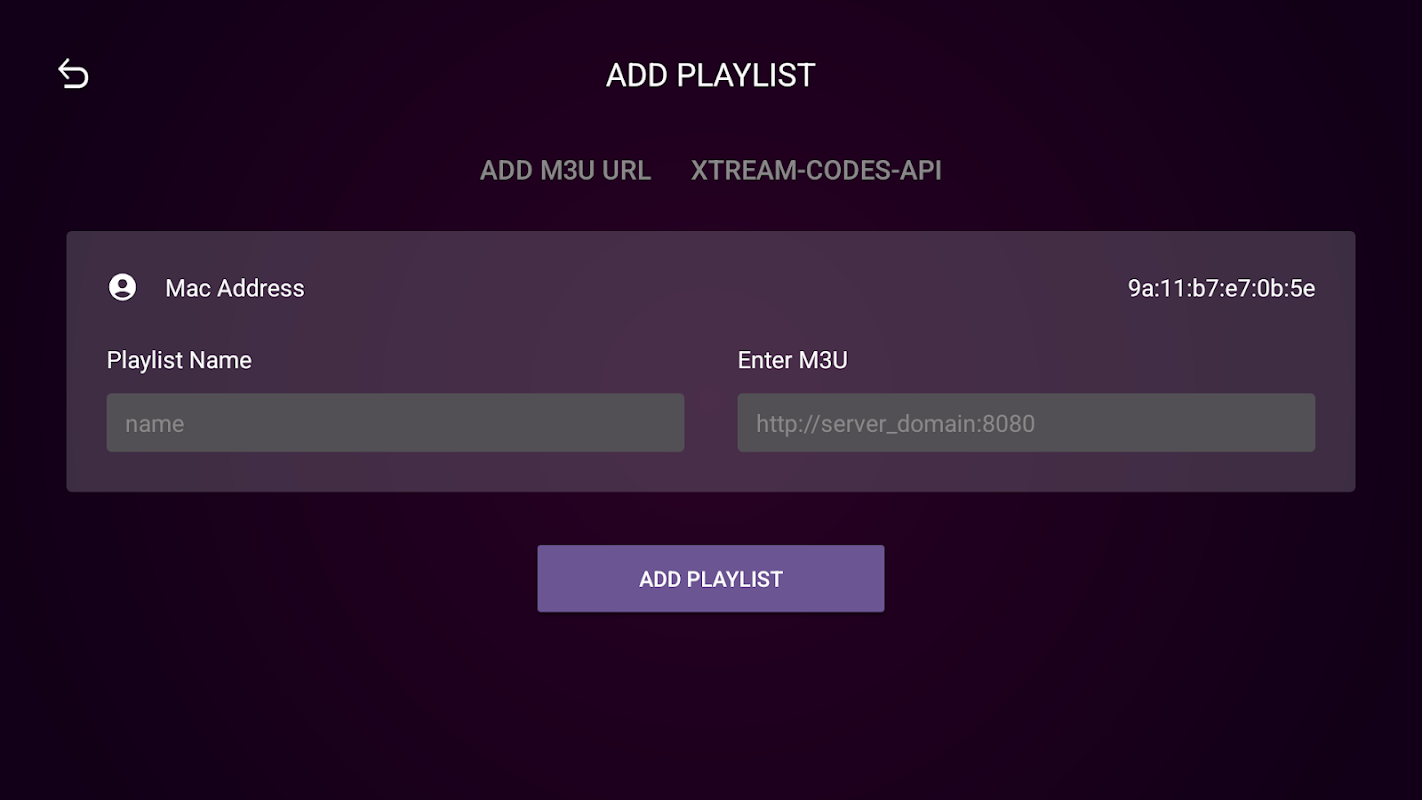Switch to the ADD M3U URL tab
Image resolution: width=1422 pixels, height=800 pixels.
pyautogui.click(x=565, y=170)
